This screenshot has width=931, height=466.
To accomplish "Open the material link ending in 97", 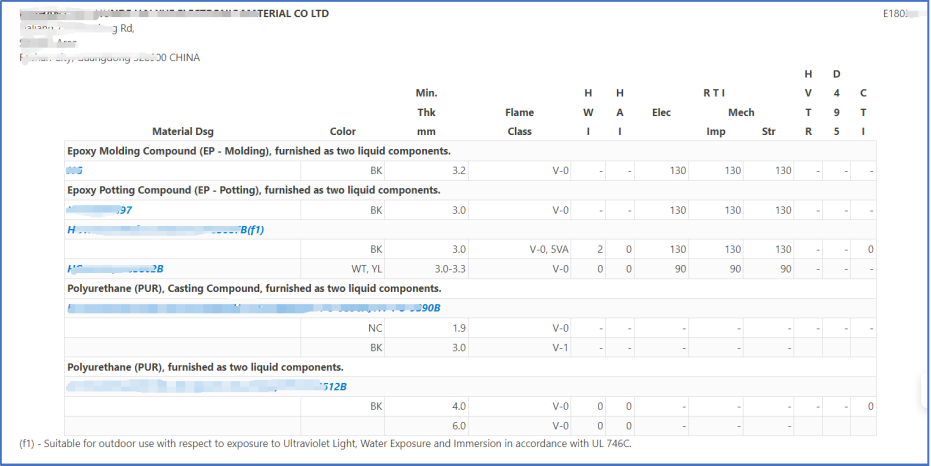I will point(99,210).
